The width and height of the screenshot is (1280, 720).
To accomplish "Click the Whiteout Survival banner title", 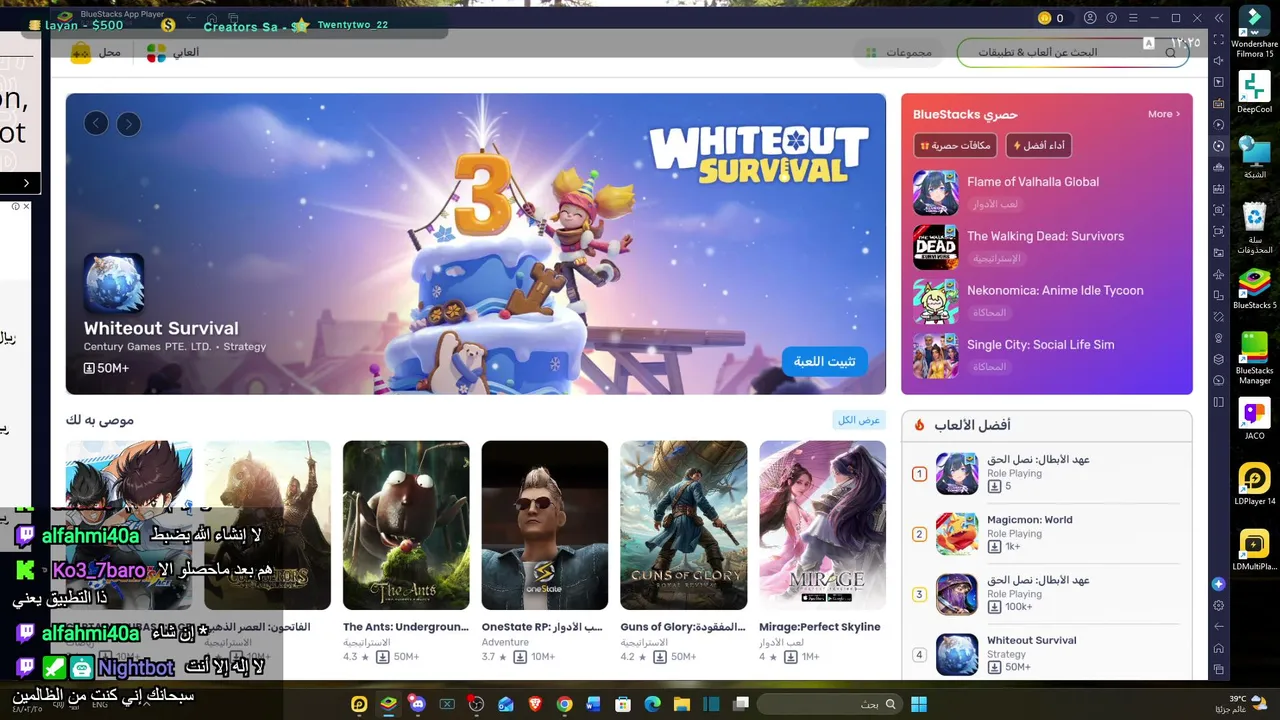I will [x=161, y=328].
